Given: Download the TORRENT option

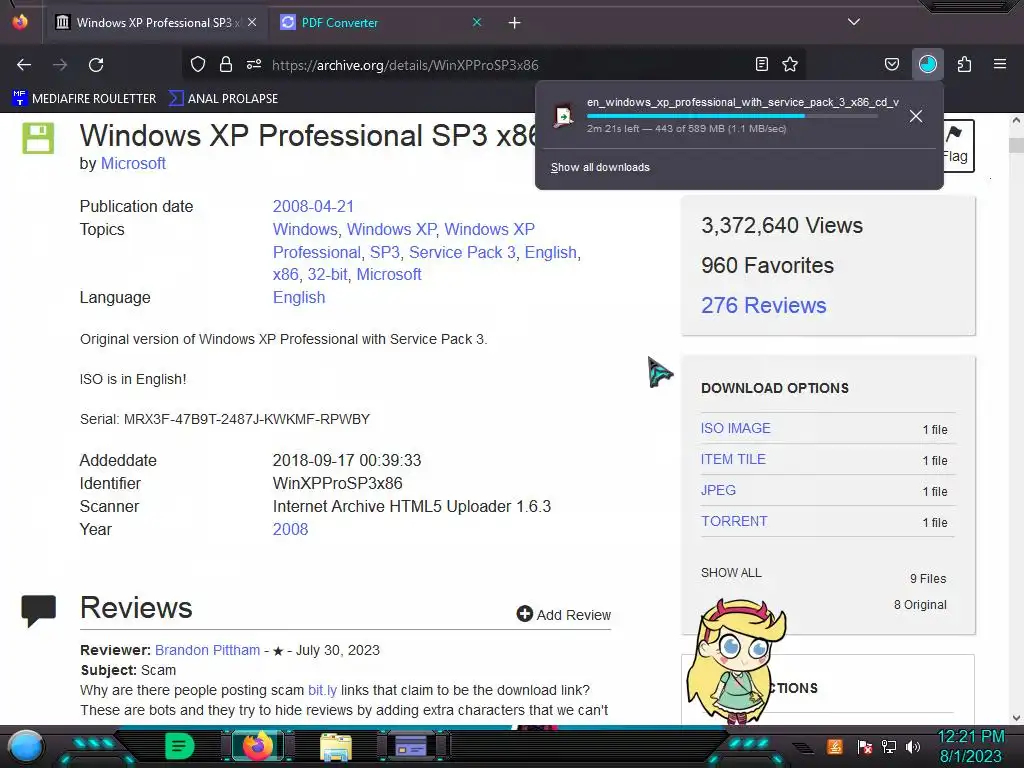Looking at the screenshot, I should [x=734, y=521].
